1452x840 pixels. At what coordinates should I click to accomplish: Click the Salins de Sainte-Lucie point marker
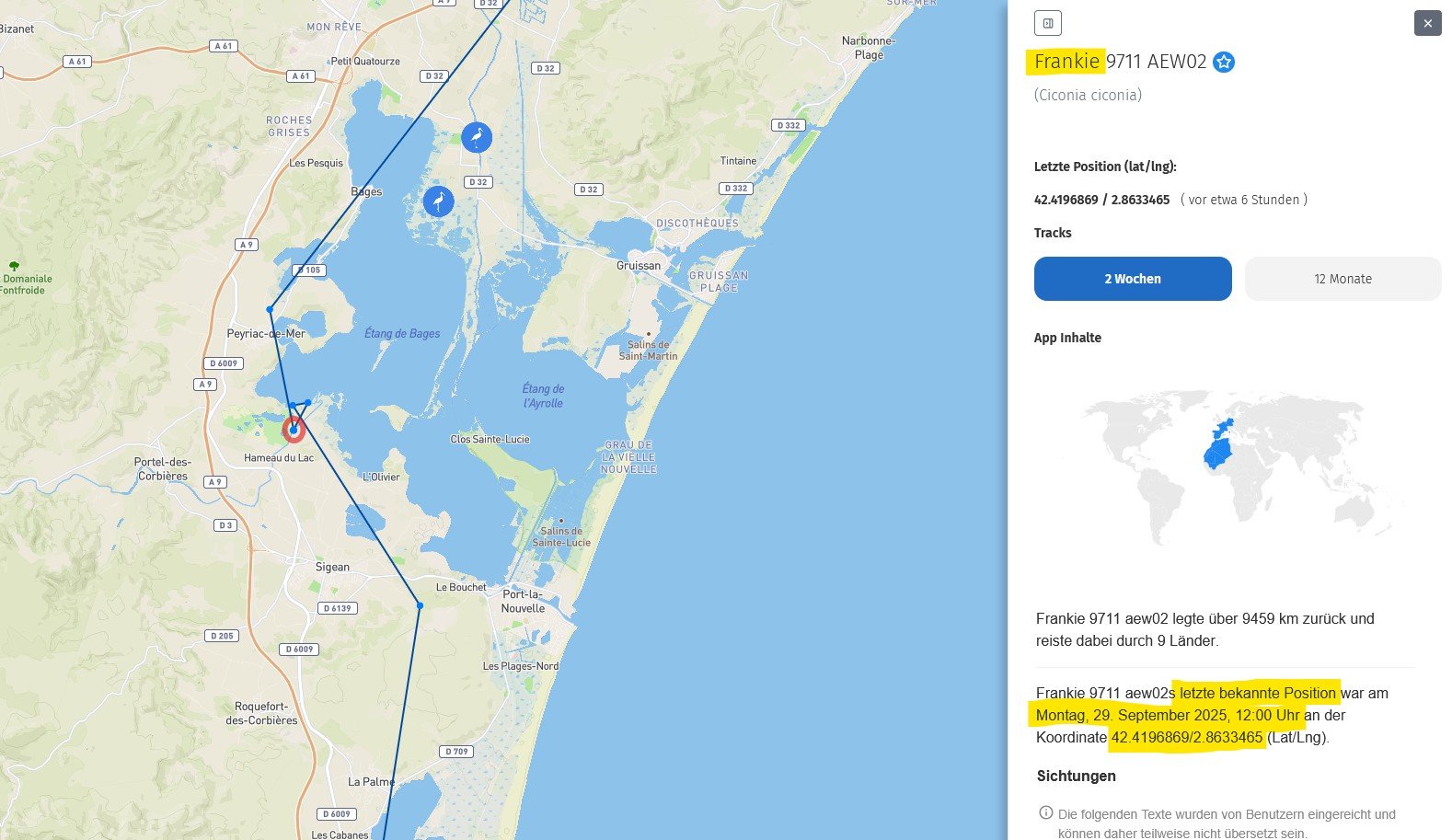(x=560, y=521)
